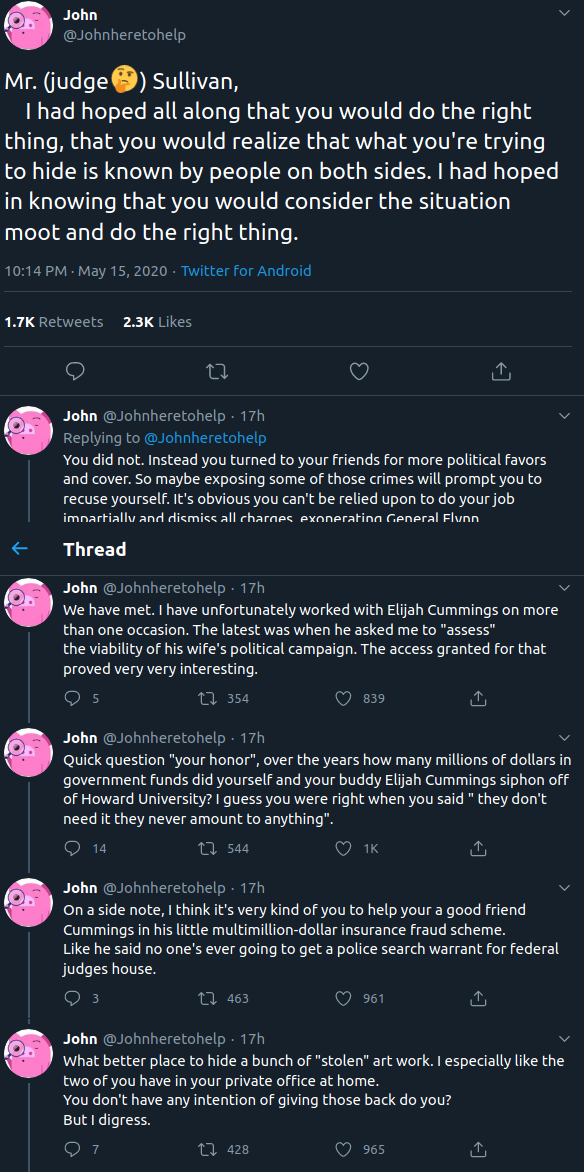Like the main tweet via heart icon
The height and width of the screenshot is (1172, 584).
click(x=360, y=371)
